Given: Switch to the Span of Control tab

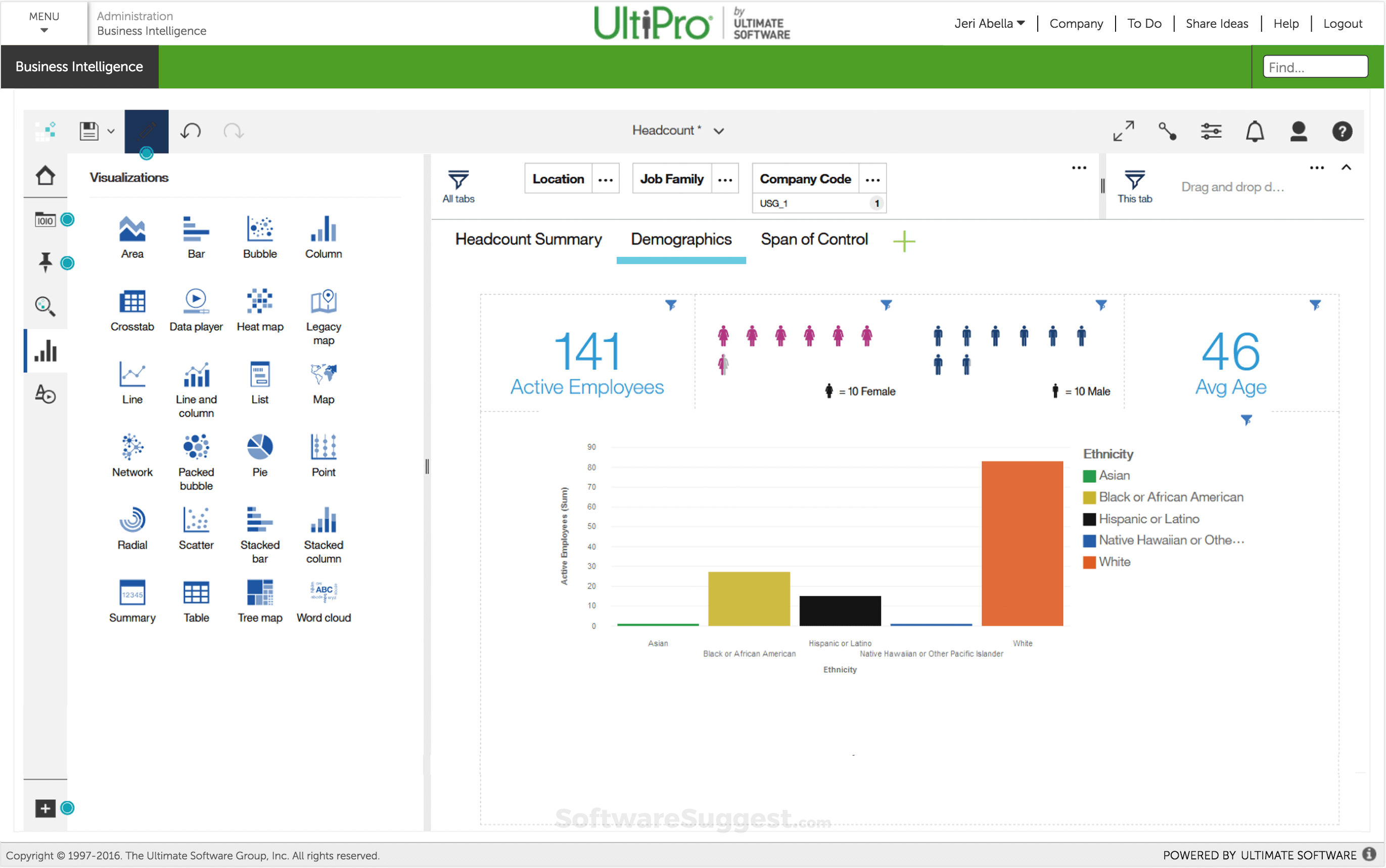Looking at the screenshot, I should click(x=815, y=239).
